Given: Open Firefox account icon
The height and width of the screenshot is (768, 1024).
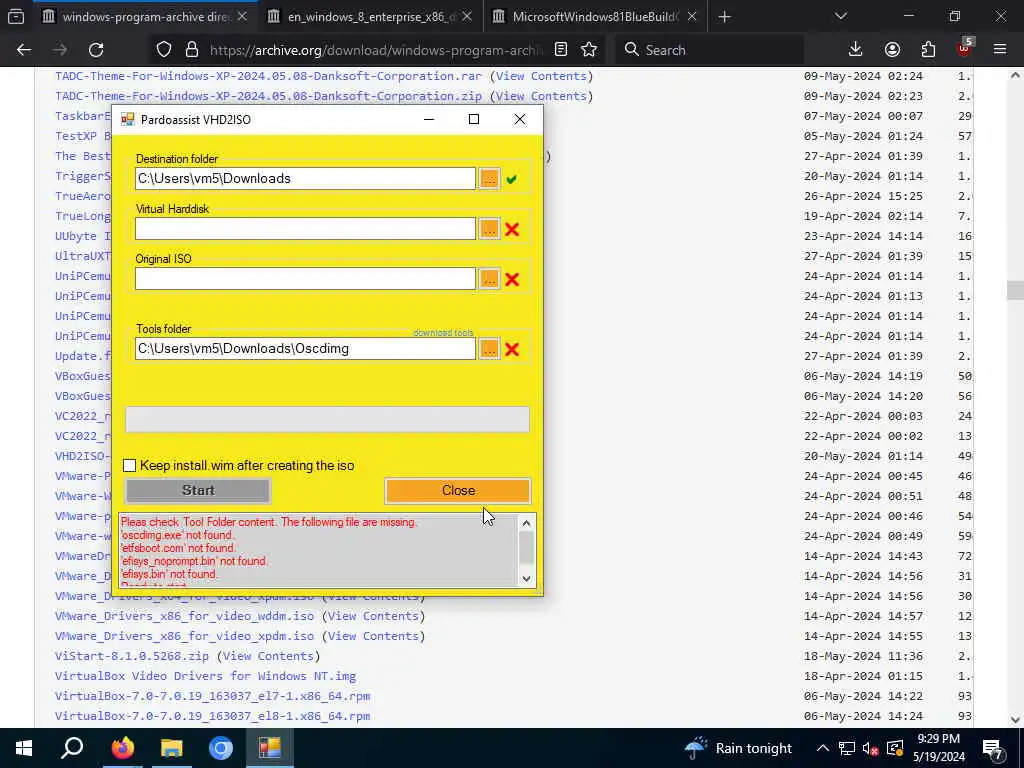Looking at the screenshot, I should coord(892,50).
